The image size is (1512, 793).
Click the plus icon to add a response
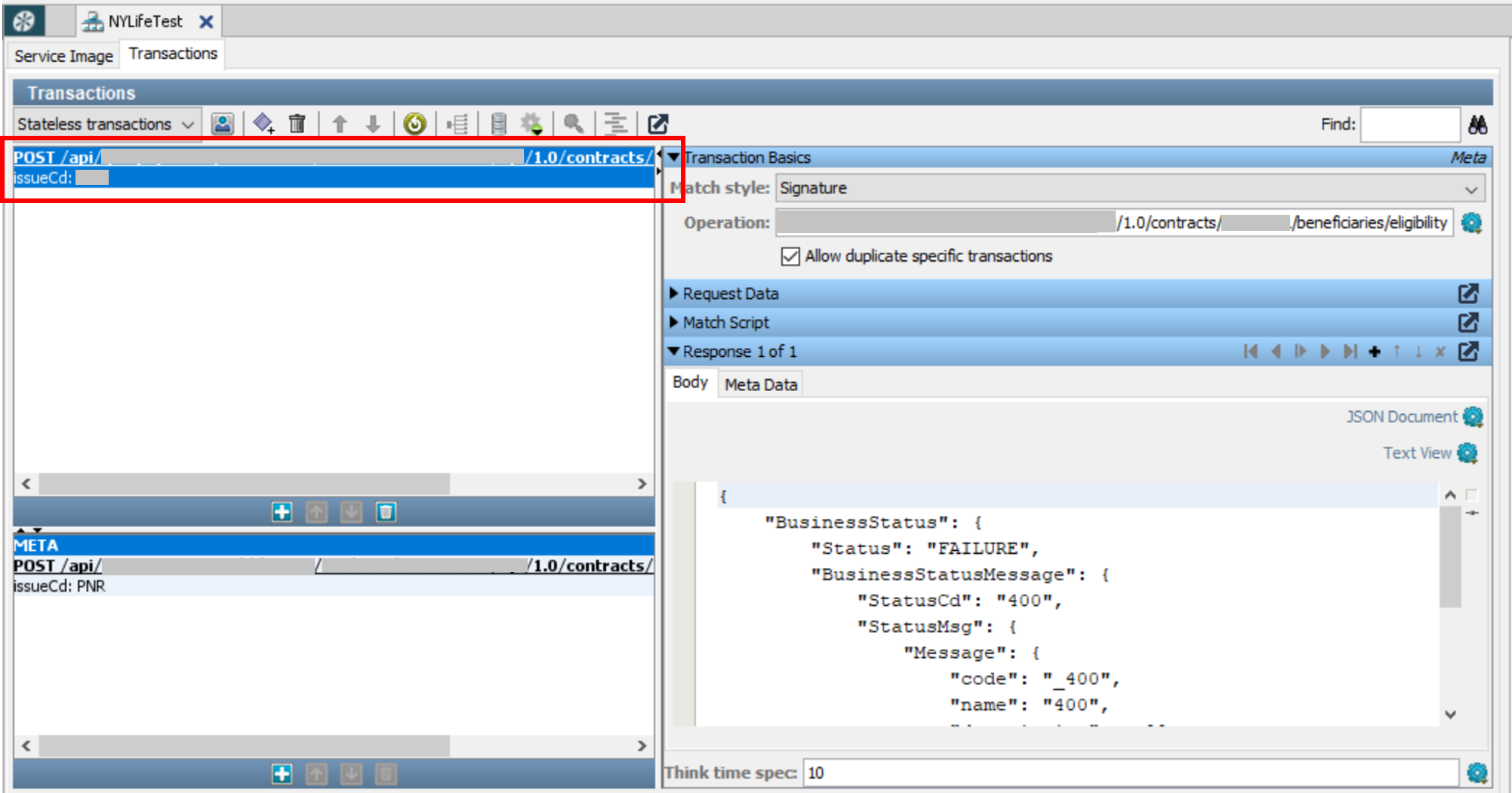[1375, 352]
